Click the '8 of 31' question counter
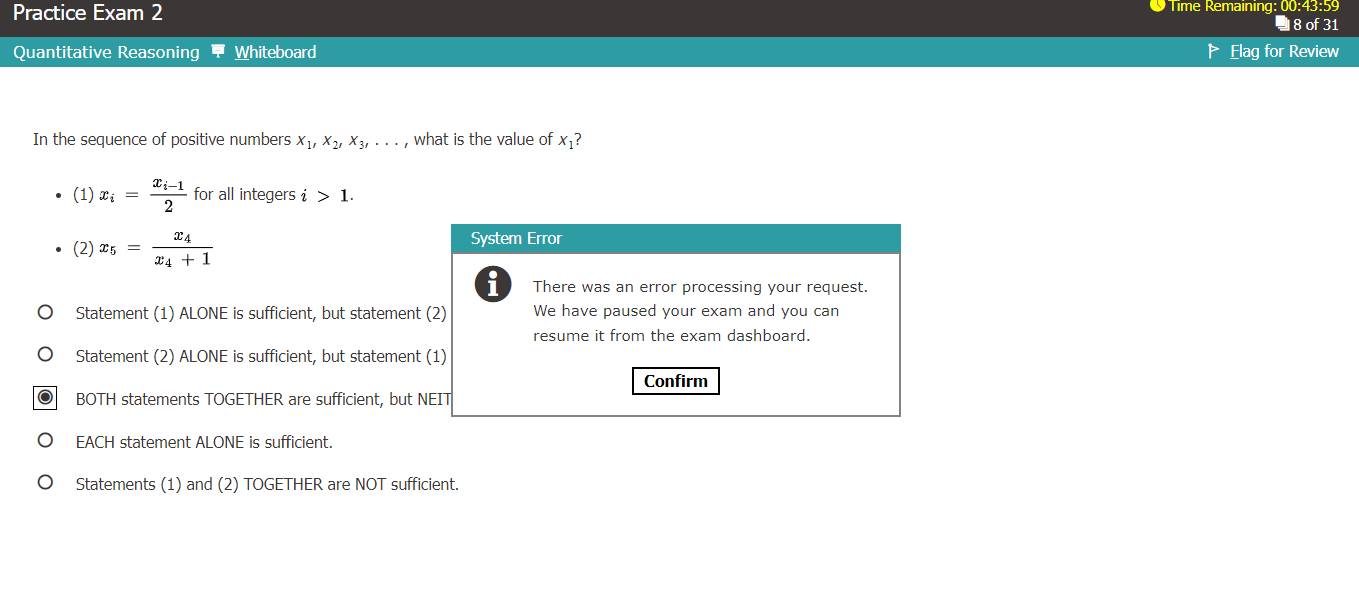 [1315, 24]
